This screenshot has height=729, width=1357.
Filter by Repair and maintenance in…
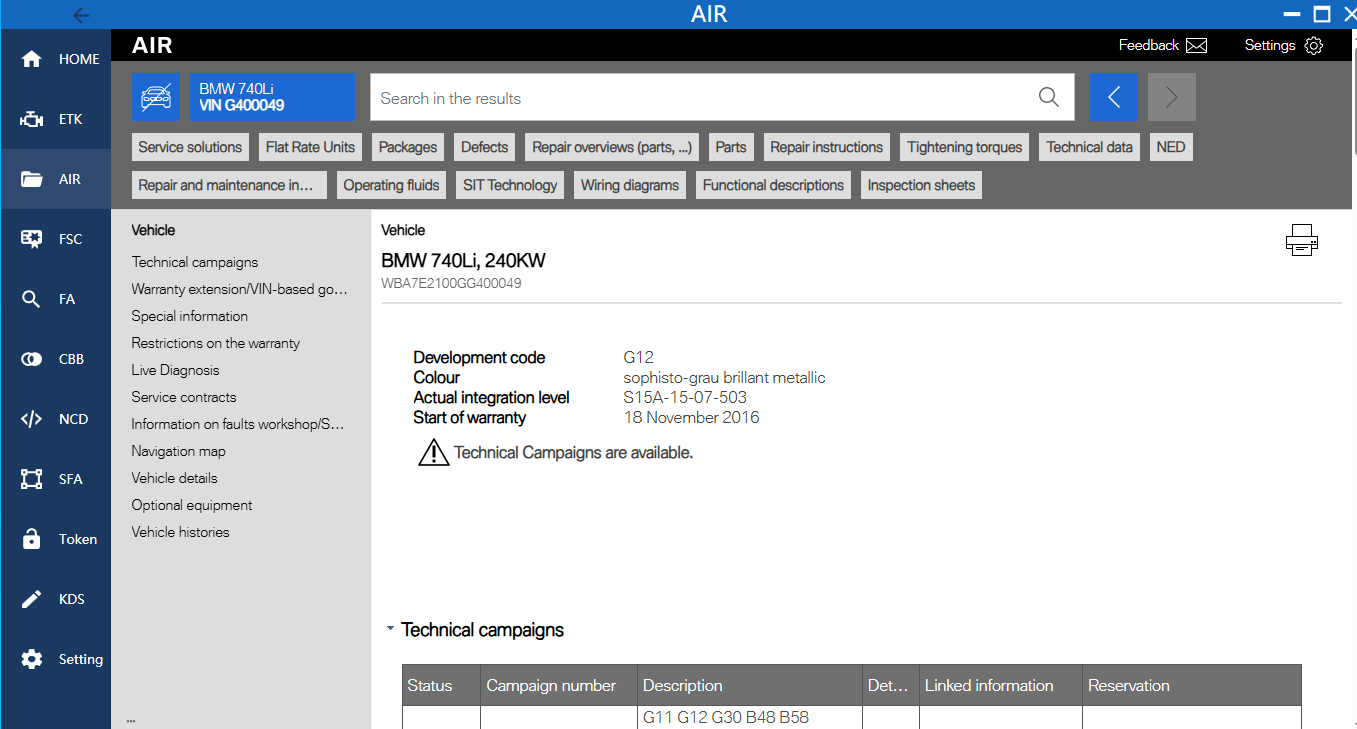pyautogui.click(x=229, y=185)
